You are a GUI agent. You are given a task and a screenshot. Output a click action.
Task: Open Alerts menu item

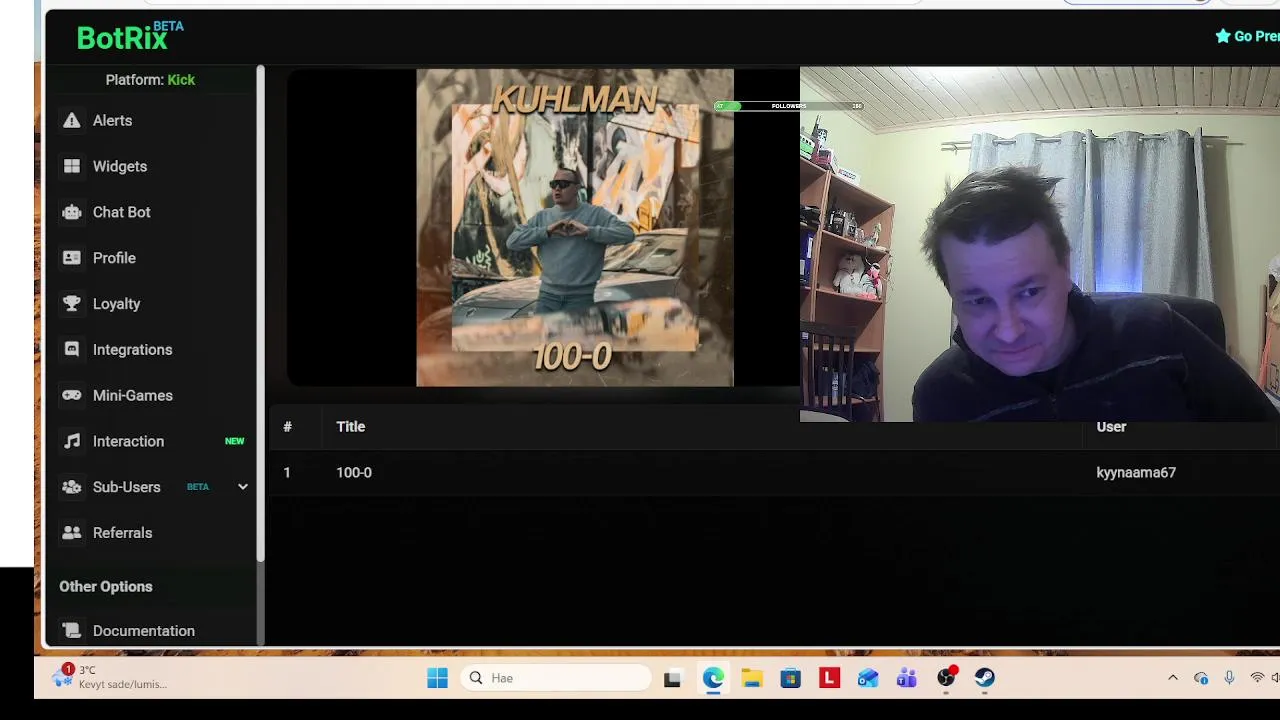click(x=112, y=120)
